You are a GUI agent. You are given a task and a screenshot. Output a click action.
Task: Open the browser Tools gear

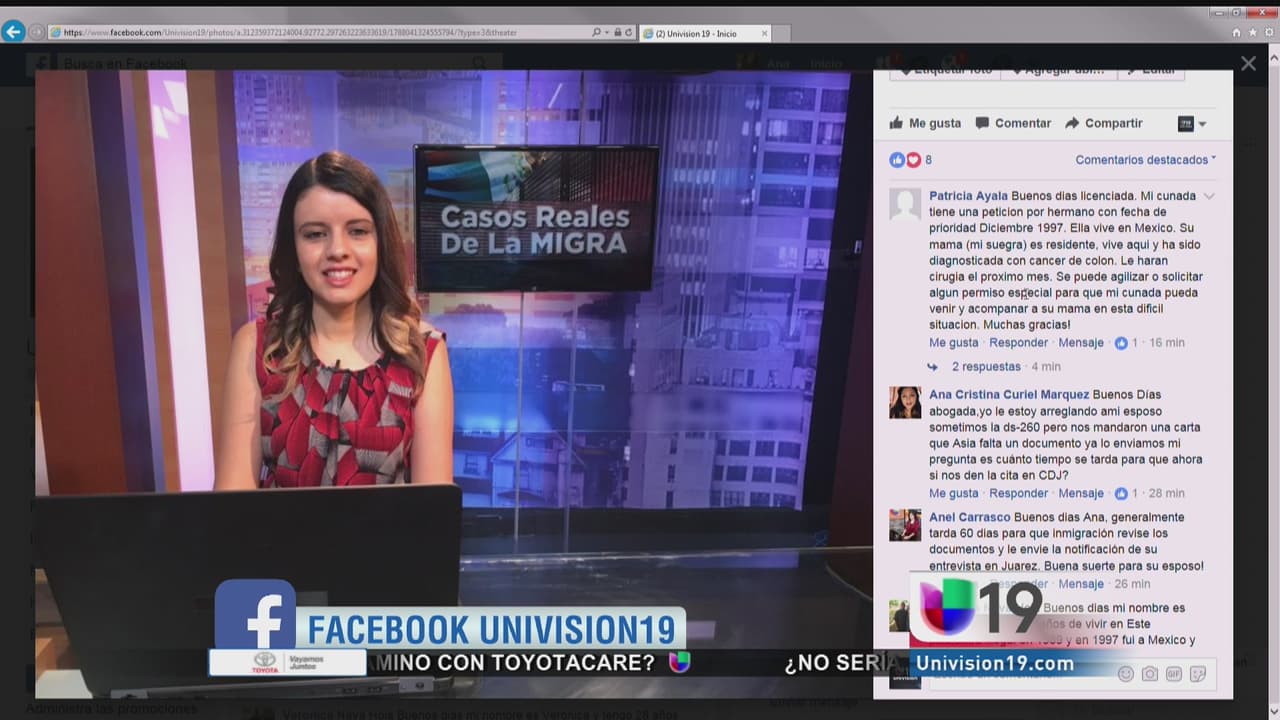1269,33
